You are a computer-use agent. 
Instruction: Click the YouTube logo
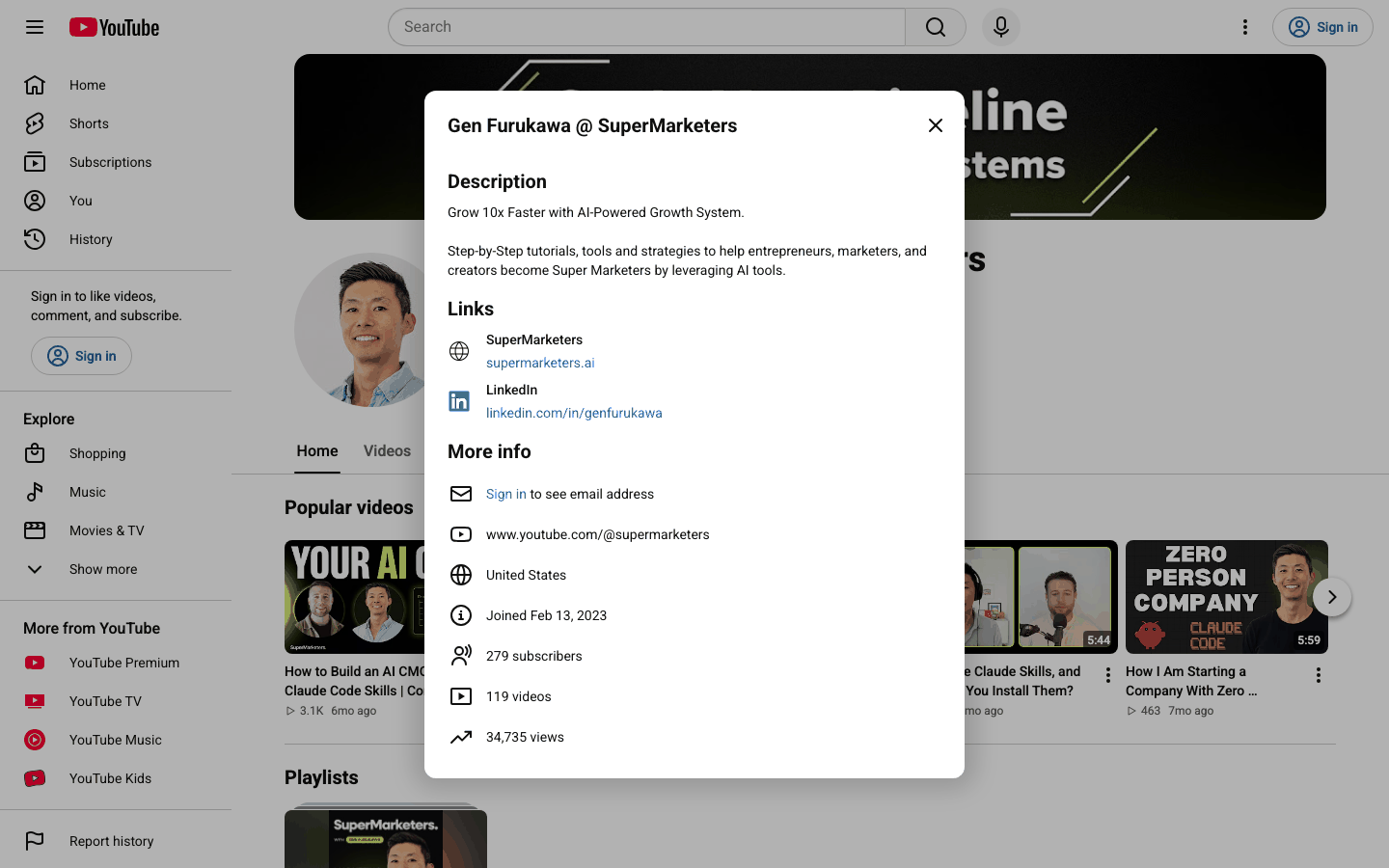pos(114,27)
